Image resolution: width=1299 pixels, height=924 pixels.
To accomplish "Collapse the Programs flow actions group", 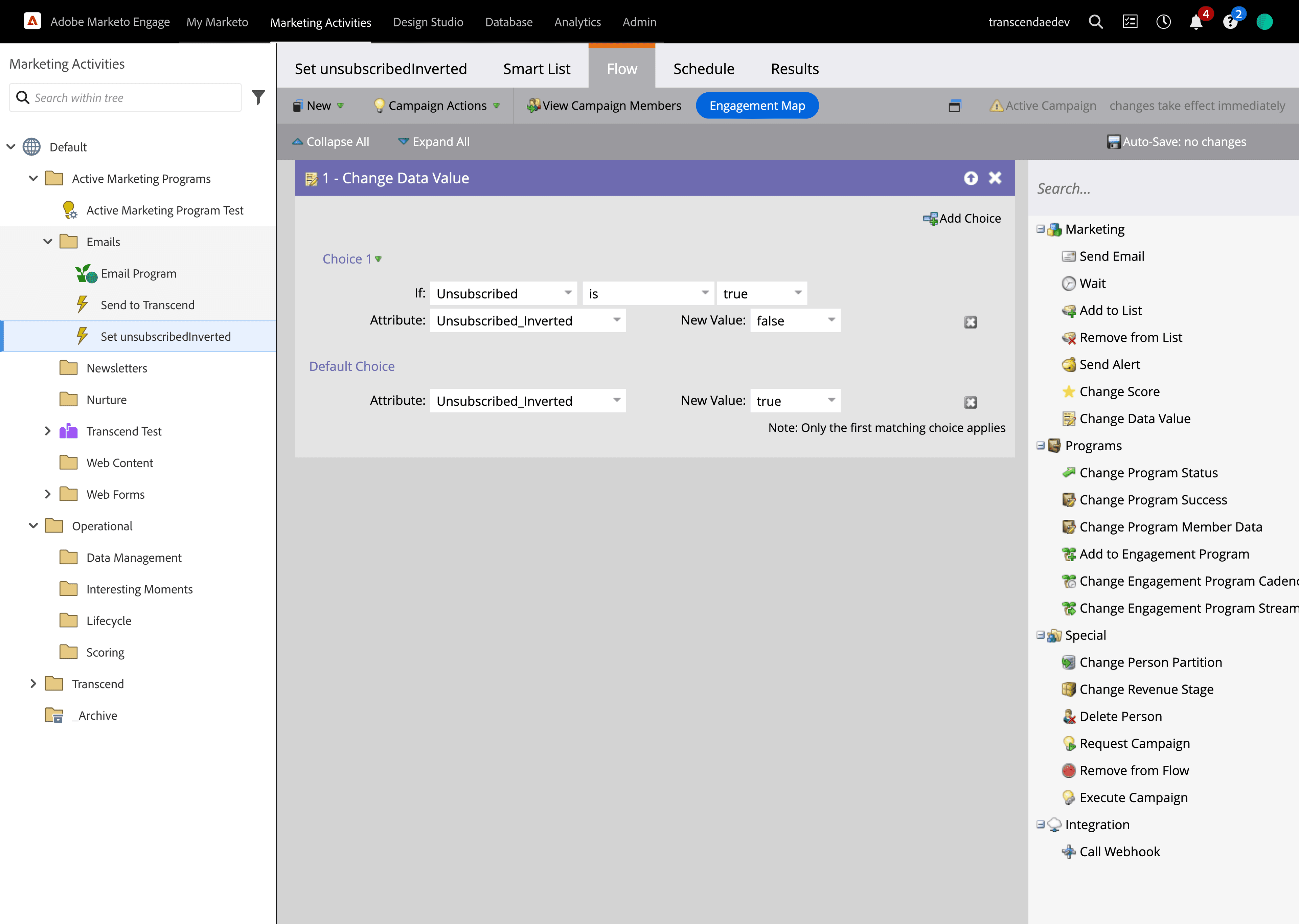I will pyautogui.click(x=1040, y=446).
